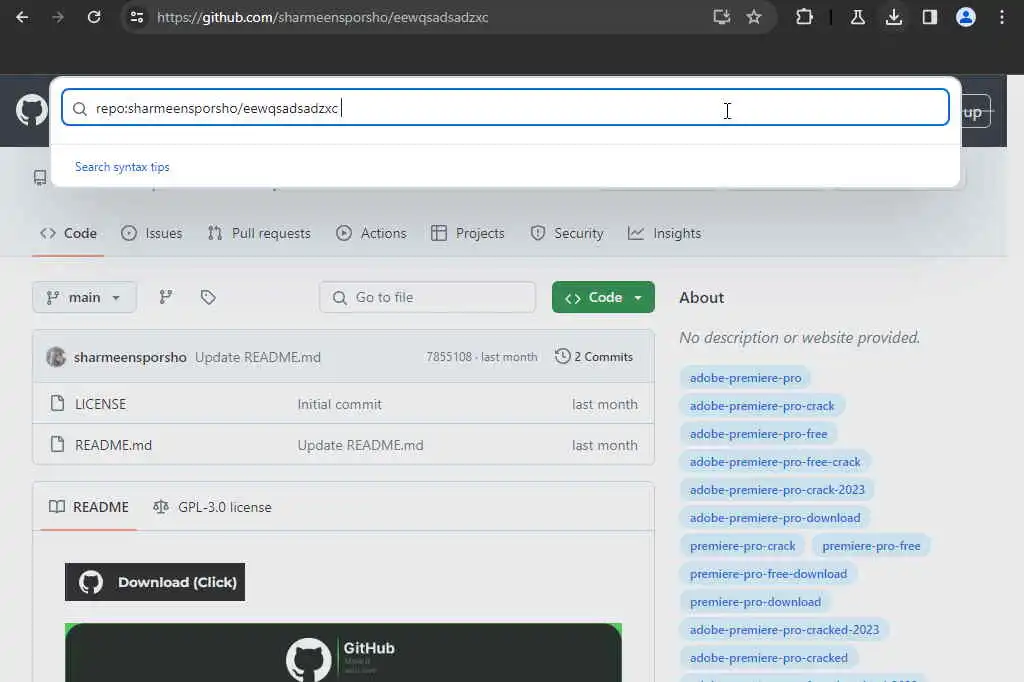Open topic adobe-premiere-pro-cracked-2023
The width and height of the screenshot is (1024, 682).
[x=784, y=630]
